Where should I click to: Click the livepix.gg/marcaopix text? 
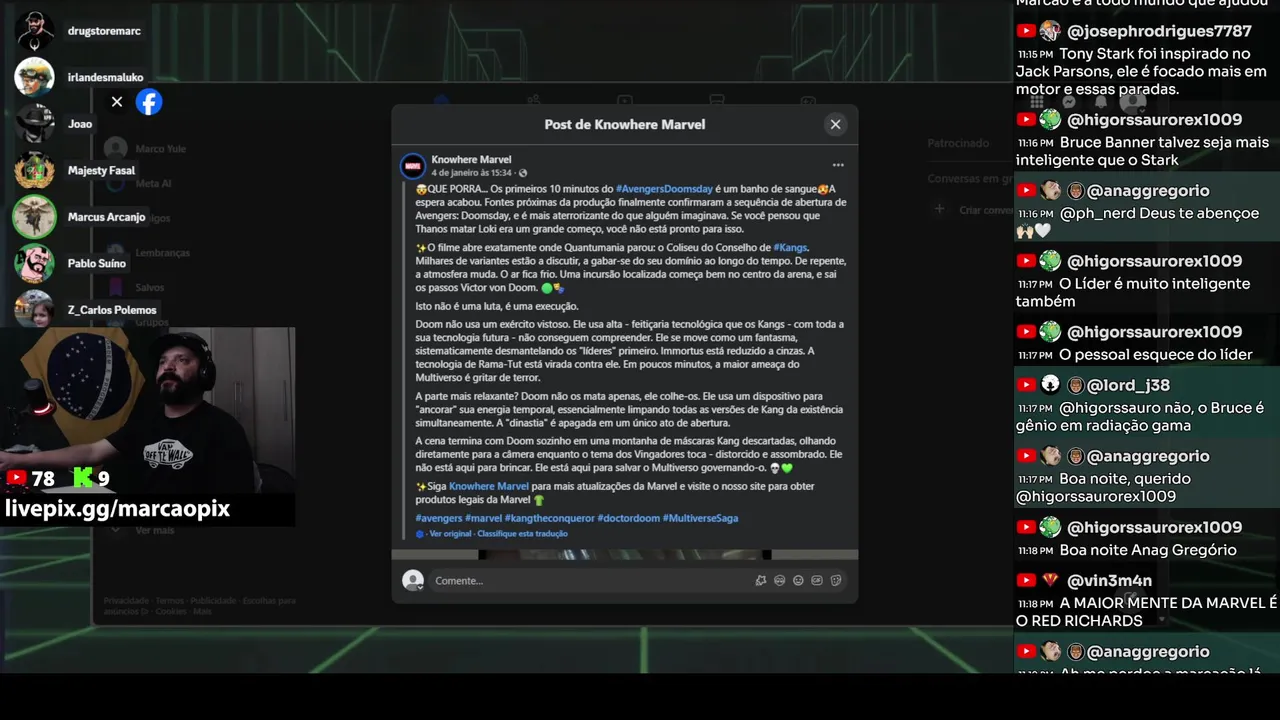pos(118,508)
